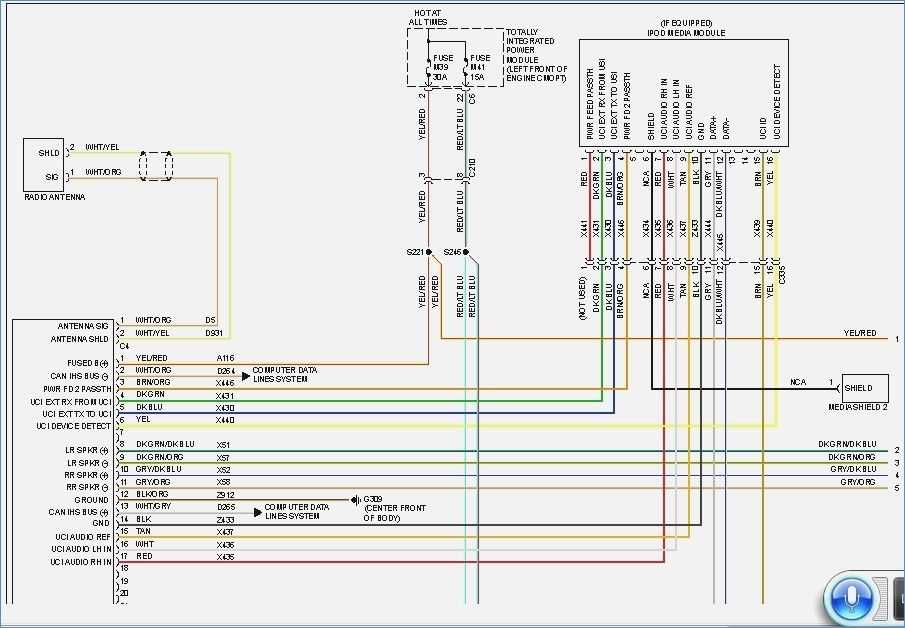Click connector C4 on the left module
The image size is (905, 628).
click(124, 345)
